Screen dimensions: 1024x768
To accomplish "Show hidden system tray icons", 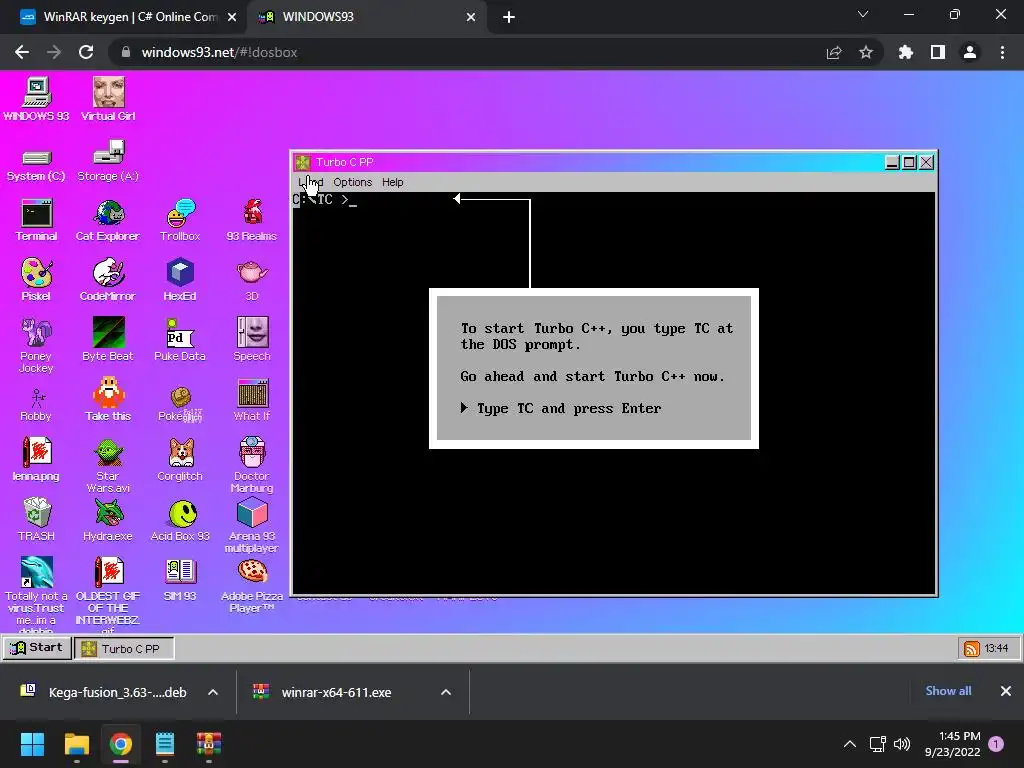I will (x=850, y=744).
